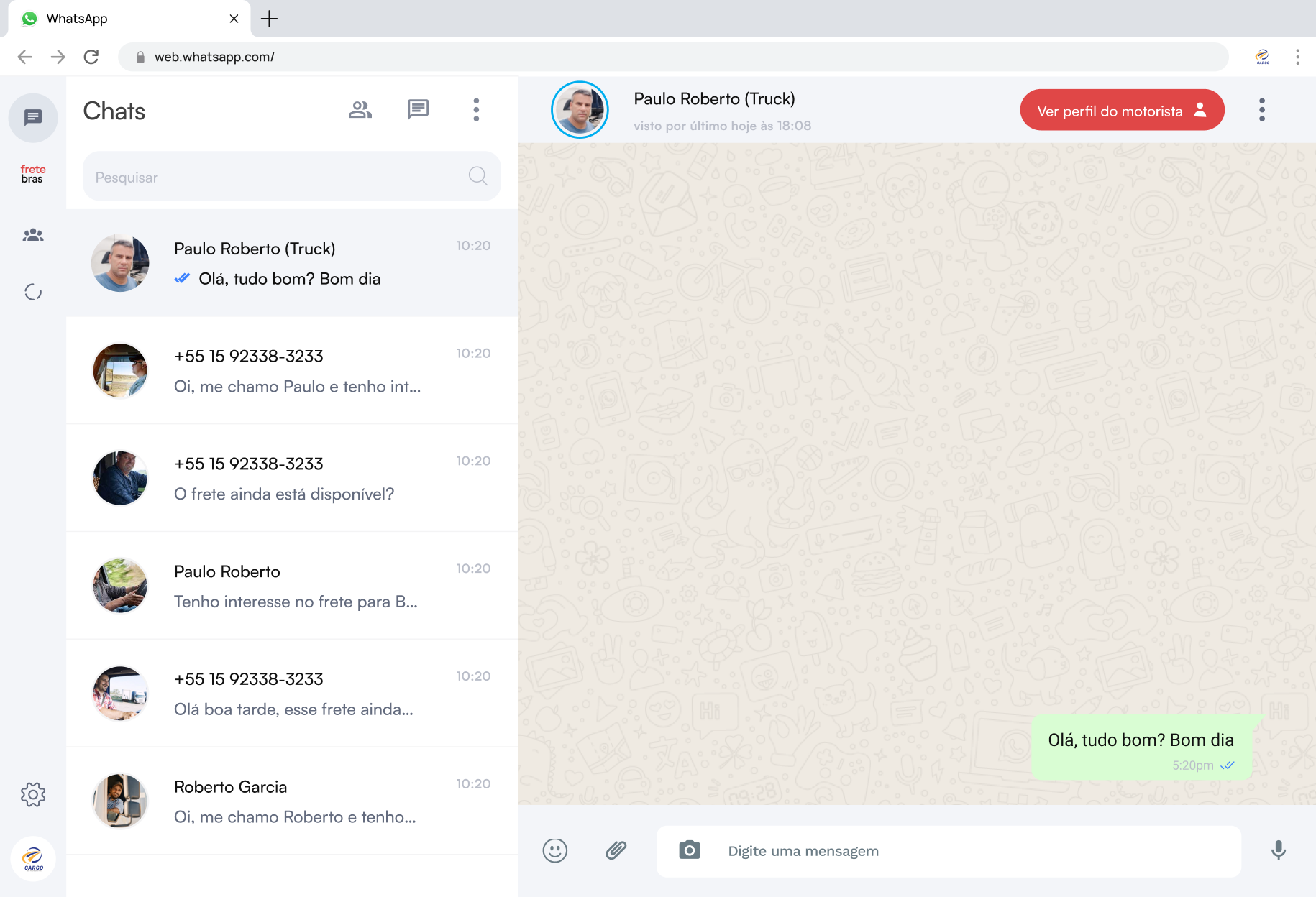Start voice recording with microphone icon
The image size is (1316, 897).
[x=1278, y=850]
